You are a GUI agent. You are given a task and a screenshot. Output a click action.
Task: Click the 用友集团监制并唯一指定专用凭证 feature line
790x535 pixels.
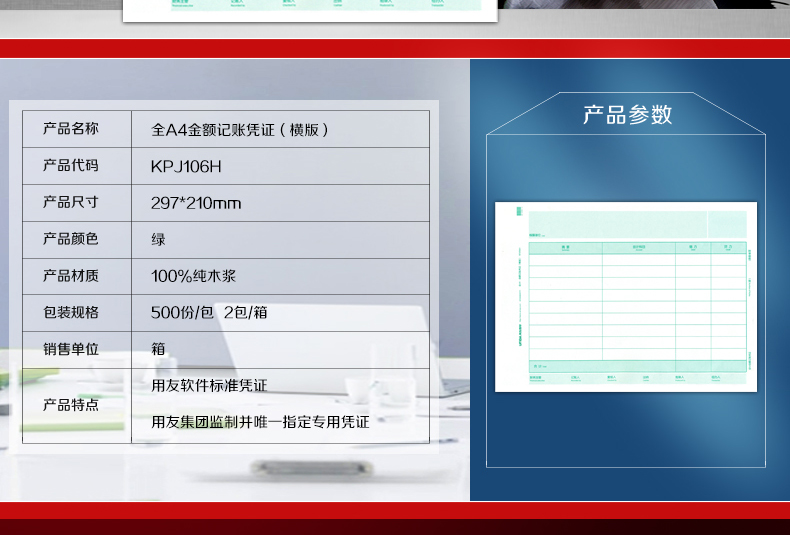[260, 422]
